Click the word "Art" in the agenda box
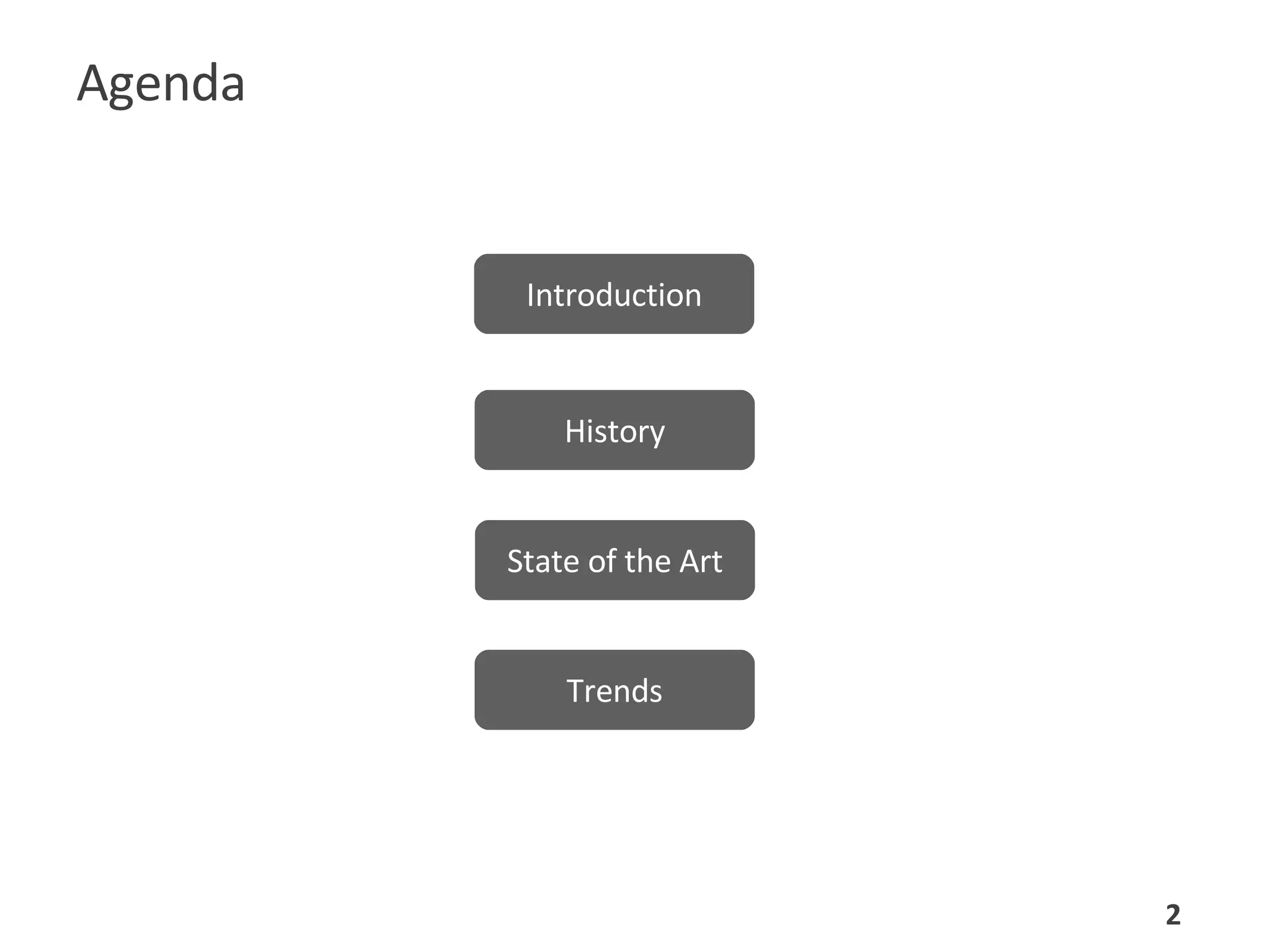Viewport: 1270px width, 952px height. click(701, 562)
